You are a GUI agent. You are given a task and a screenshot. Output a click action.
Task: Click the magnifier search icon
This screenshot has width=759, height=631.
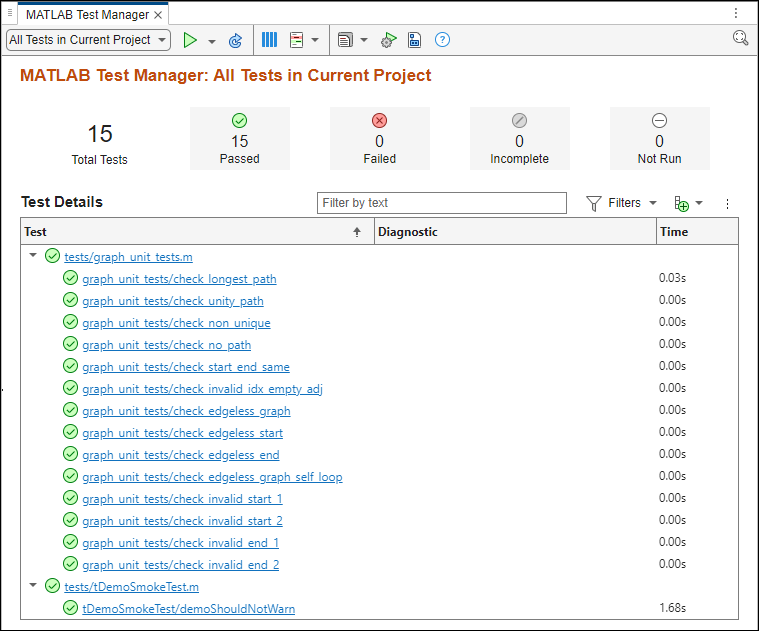point(741,38)
